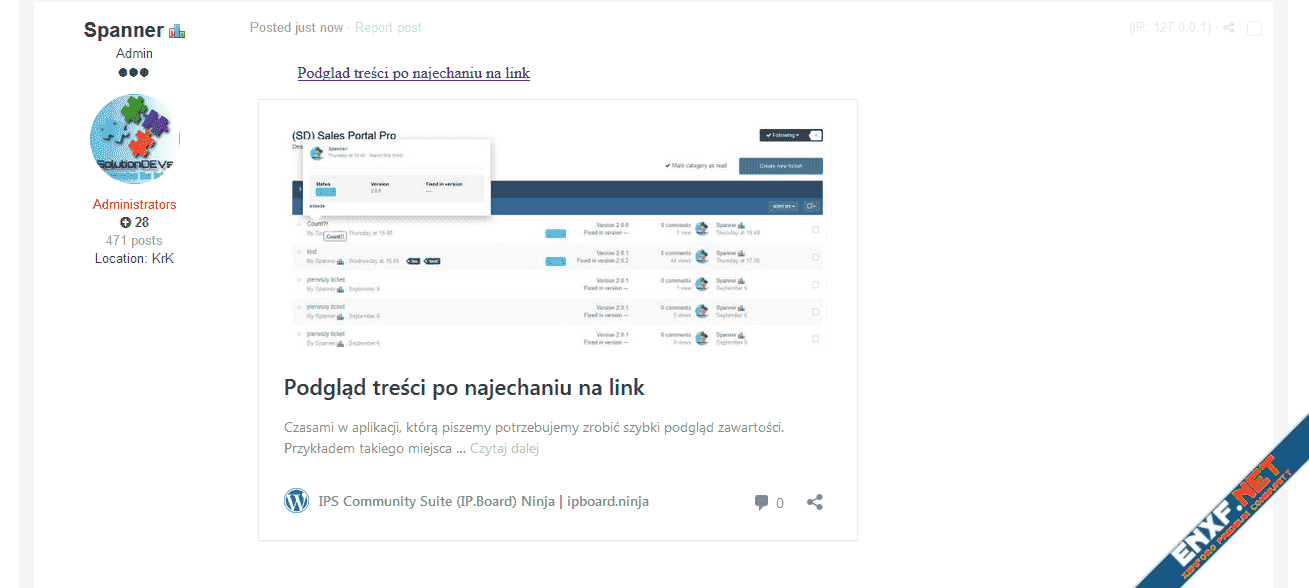Open the Spanner username profile link
Image resolution: width=1309 pixels, height=588 pixels.
click(x=123, y=30)
